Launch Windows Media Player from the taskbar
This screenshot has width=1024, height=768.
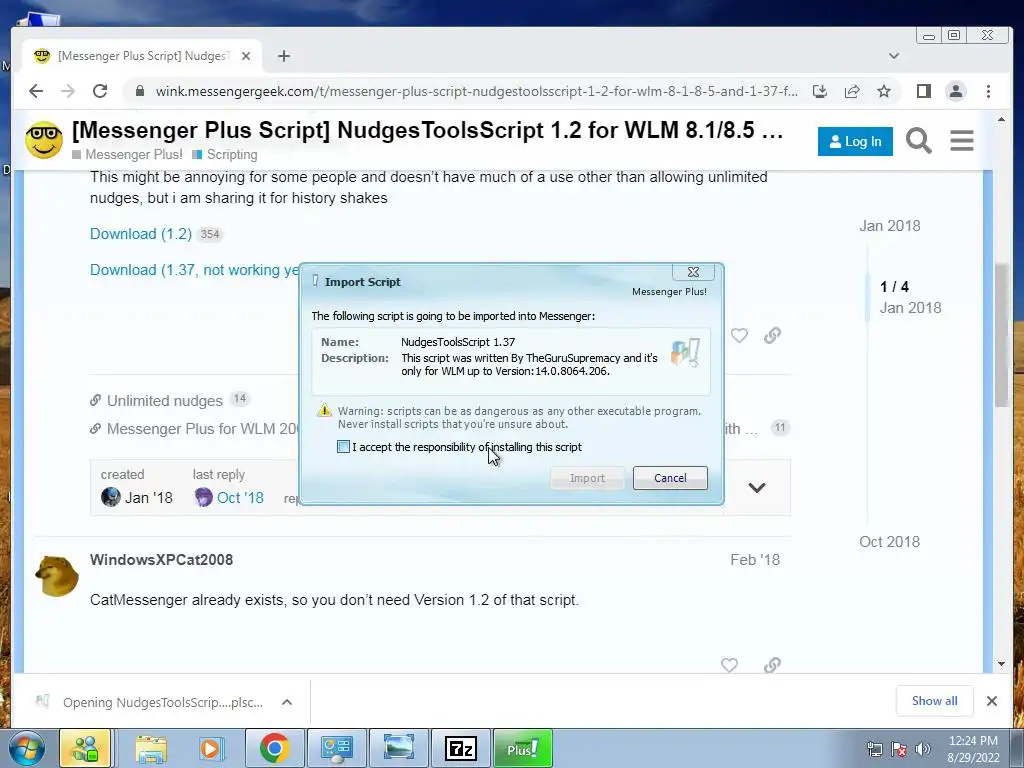[210, 748]
